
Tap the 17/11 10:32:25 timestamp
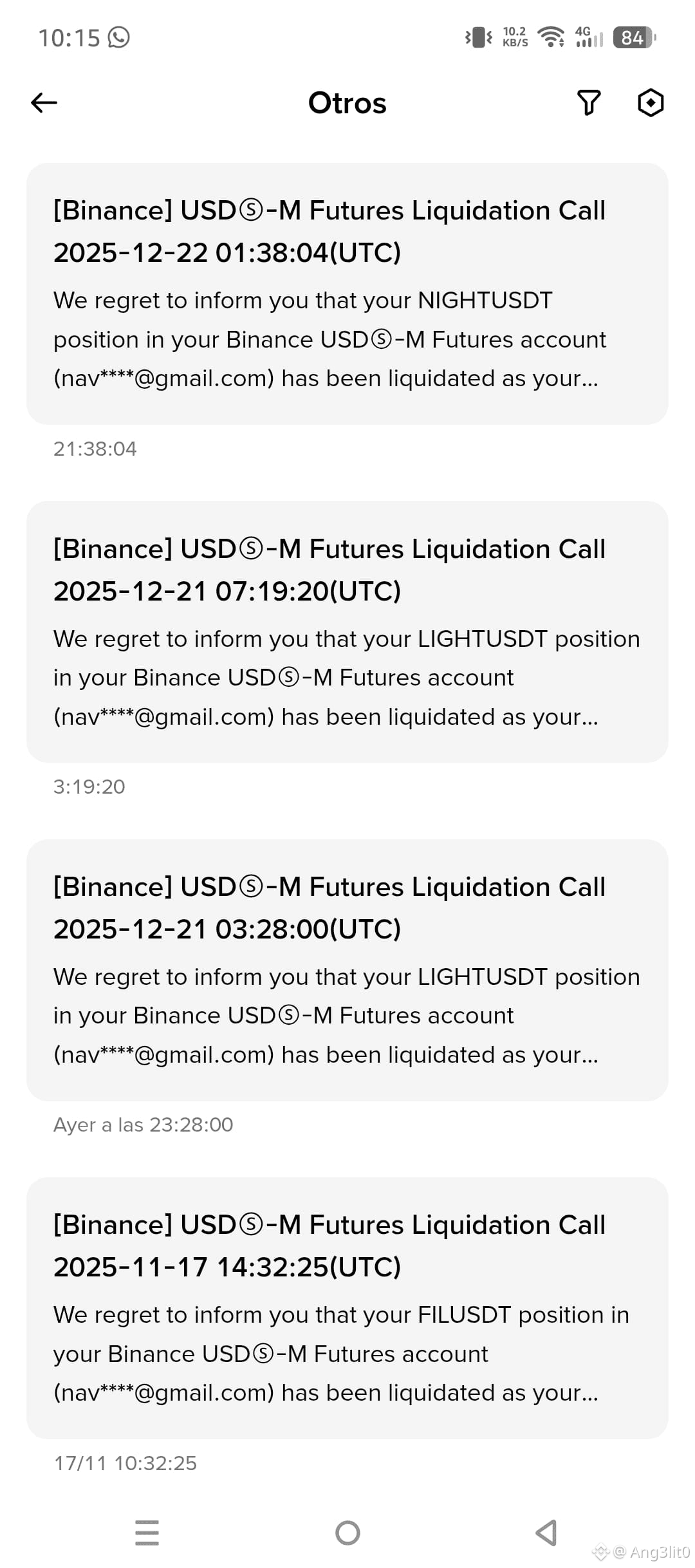point(125,1463)
